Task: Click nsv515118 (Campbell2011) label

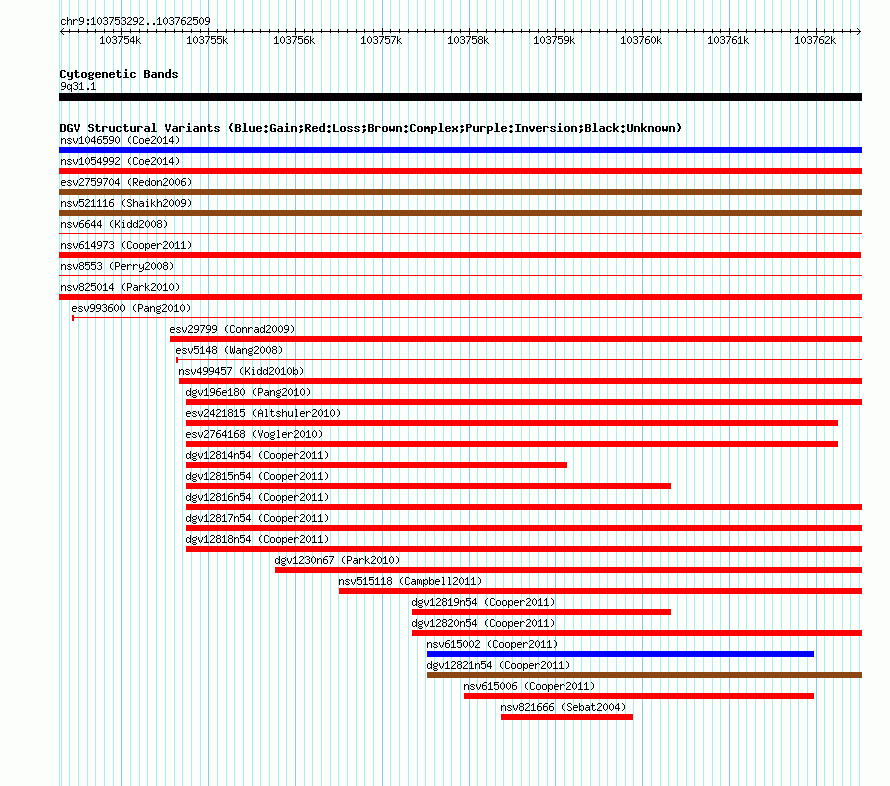Action: point(410,581)
